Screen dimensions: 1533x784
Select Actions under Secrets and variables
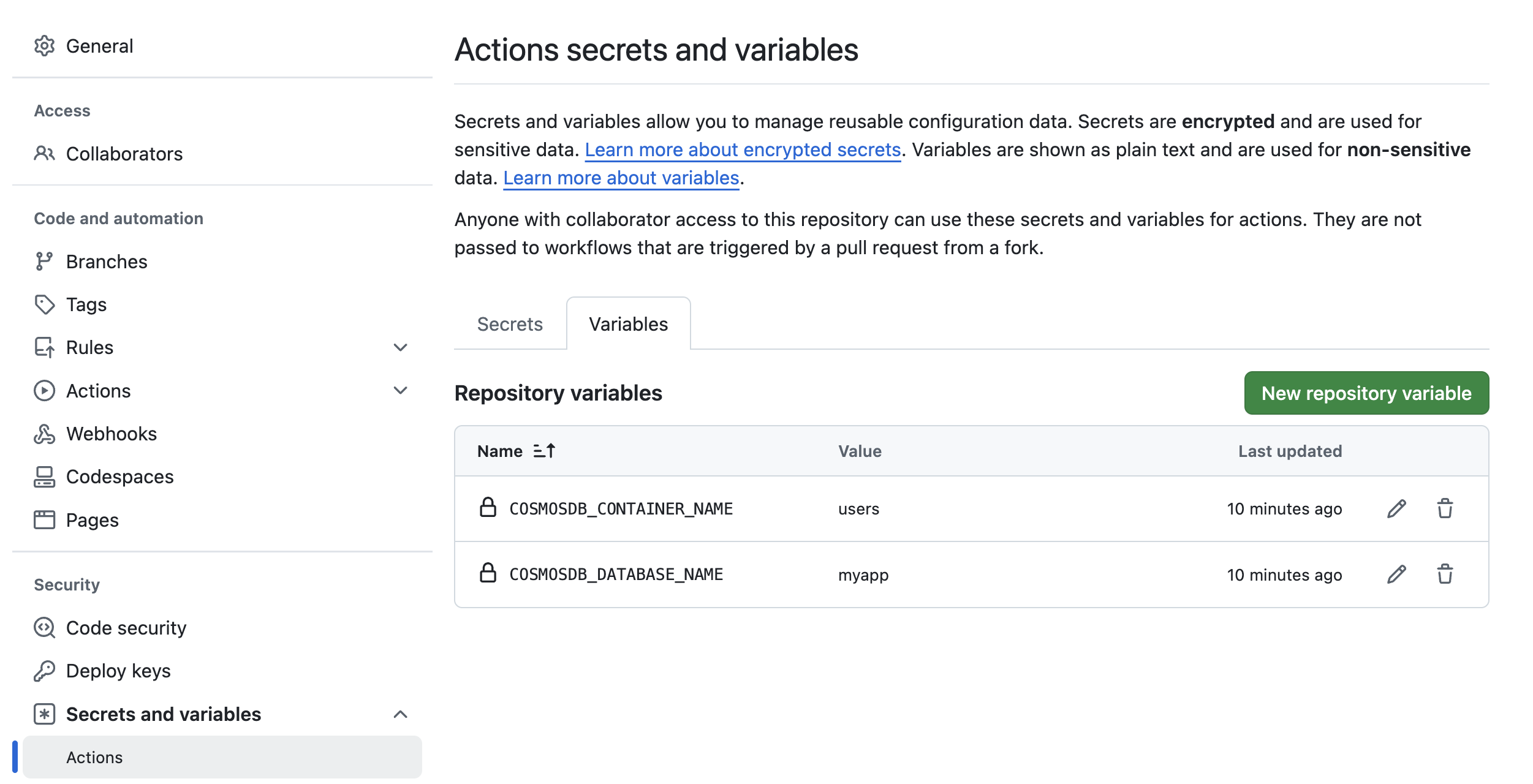[x=94, y=757]
